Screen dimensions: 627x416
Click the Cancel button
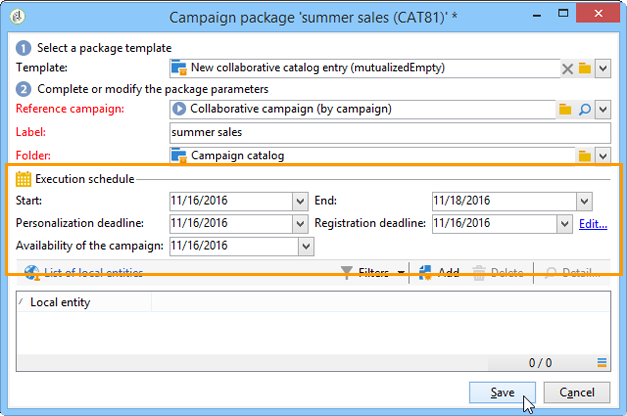[576, 392]
